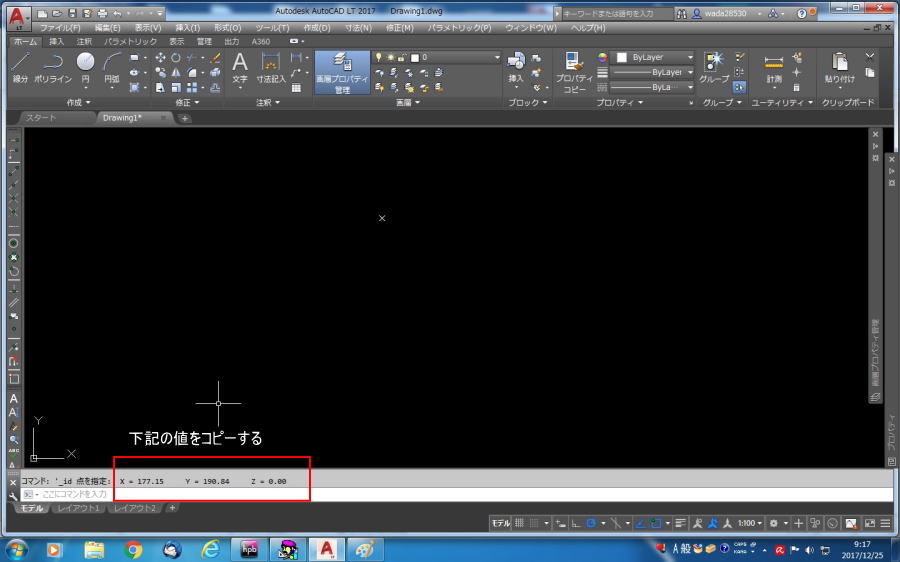Click the Cut (scissors) icon in クリップボード

click(870, 56)
